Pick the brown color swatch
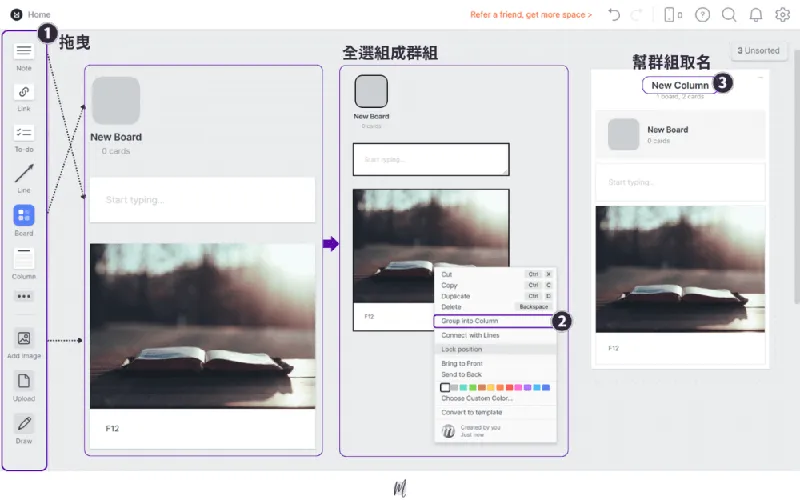The width and height of the screenshot is (800, 500). [482, 387]
